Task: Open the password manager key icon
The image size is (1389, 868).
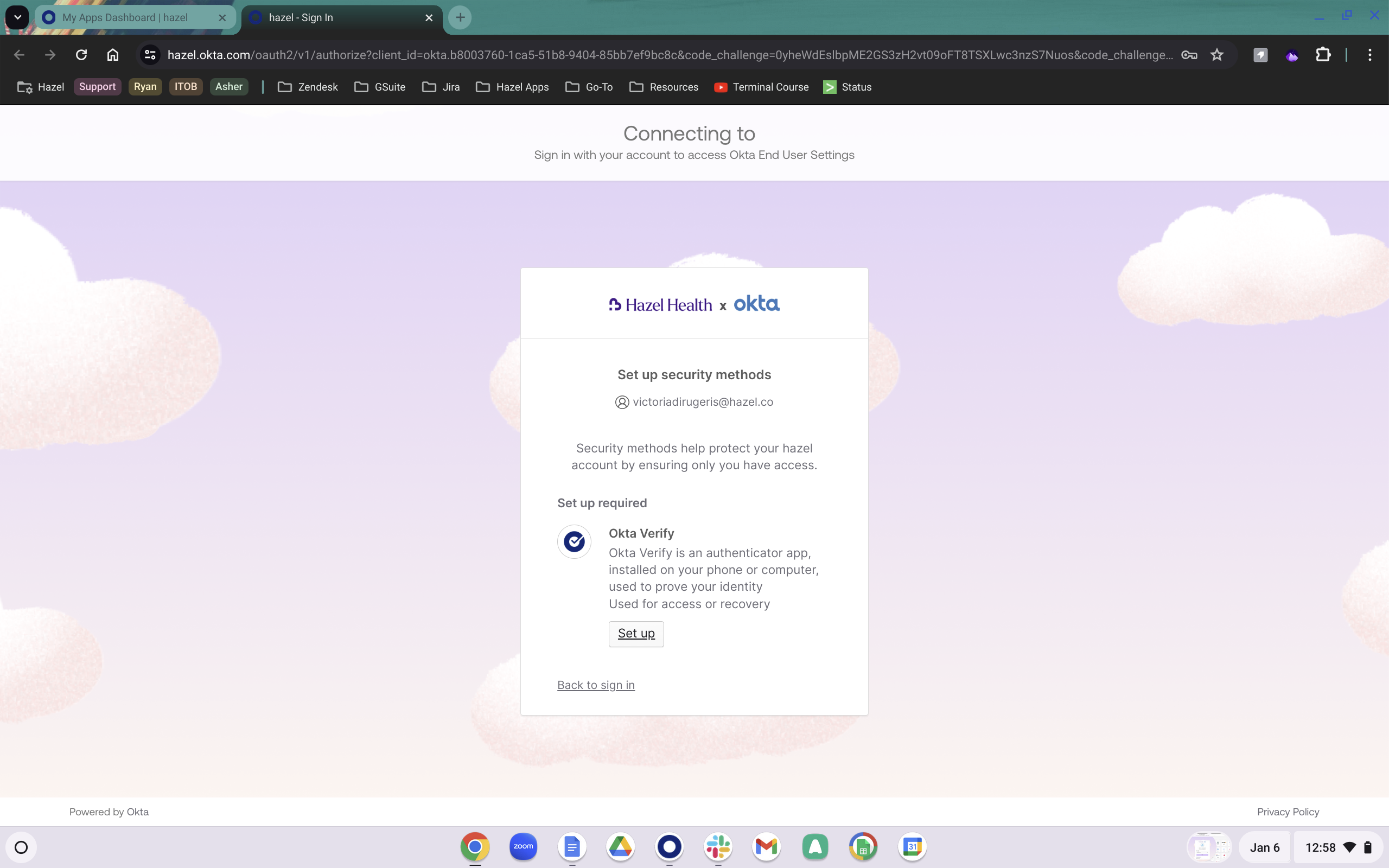Action: [x=1189, y=55]
